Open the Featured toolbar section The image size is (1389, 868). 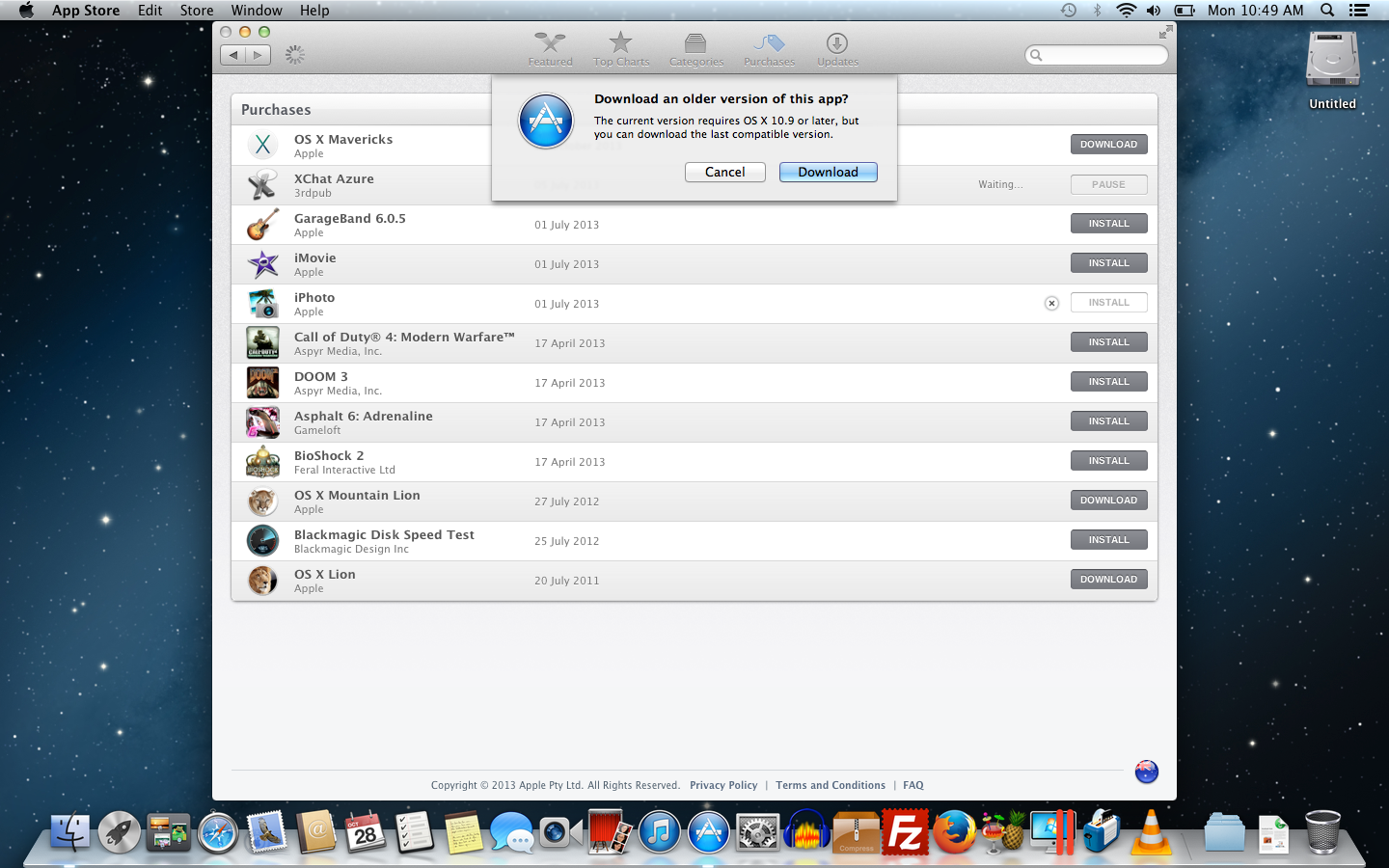click(550, 49)
